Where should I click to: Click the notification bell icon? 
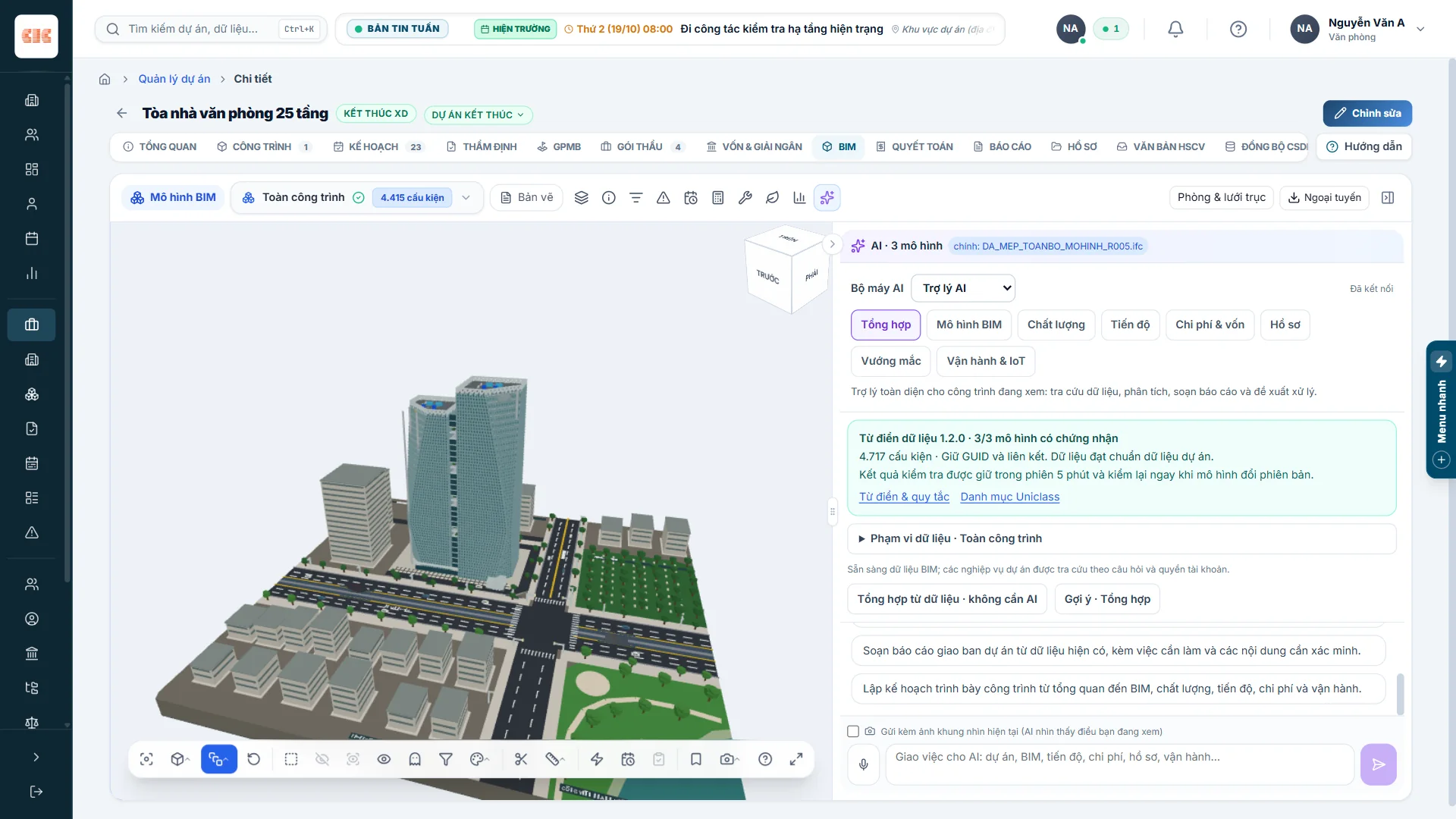pyautogui.click(x=1175, y=29)
